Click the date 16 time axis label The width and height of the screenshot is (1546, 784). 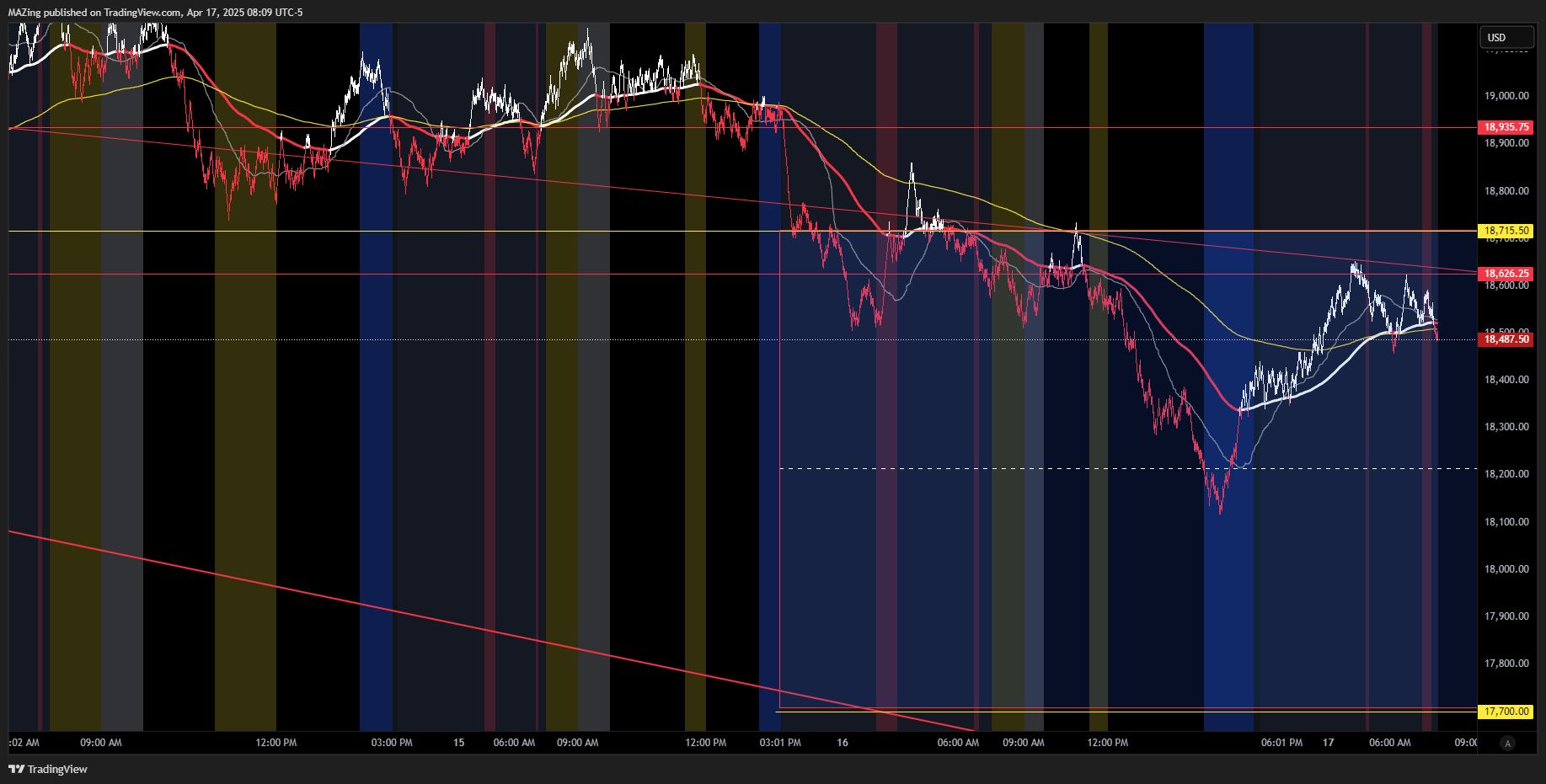tap(843, 743)
